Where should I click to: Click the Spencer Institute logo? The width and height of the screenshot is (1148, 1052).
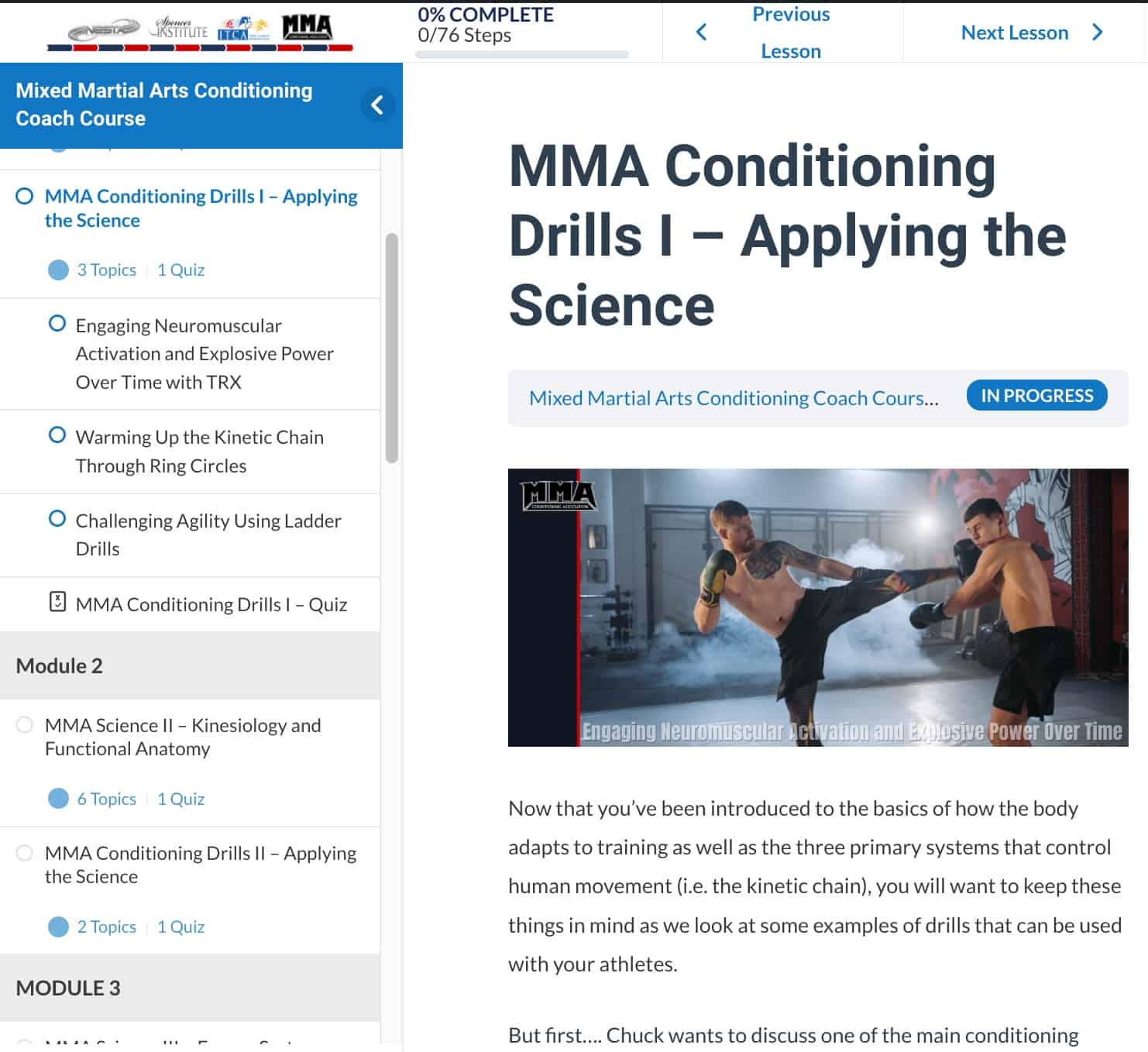(179, 28)
